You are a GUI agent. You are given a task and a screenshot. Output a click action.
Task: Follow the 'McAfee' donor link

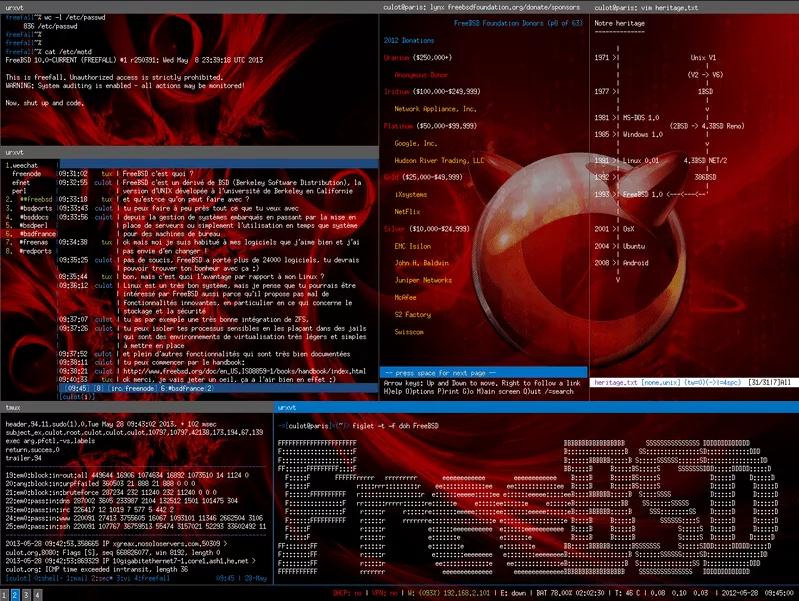point(405,297)
